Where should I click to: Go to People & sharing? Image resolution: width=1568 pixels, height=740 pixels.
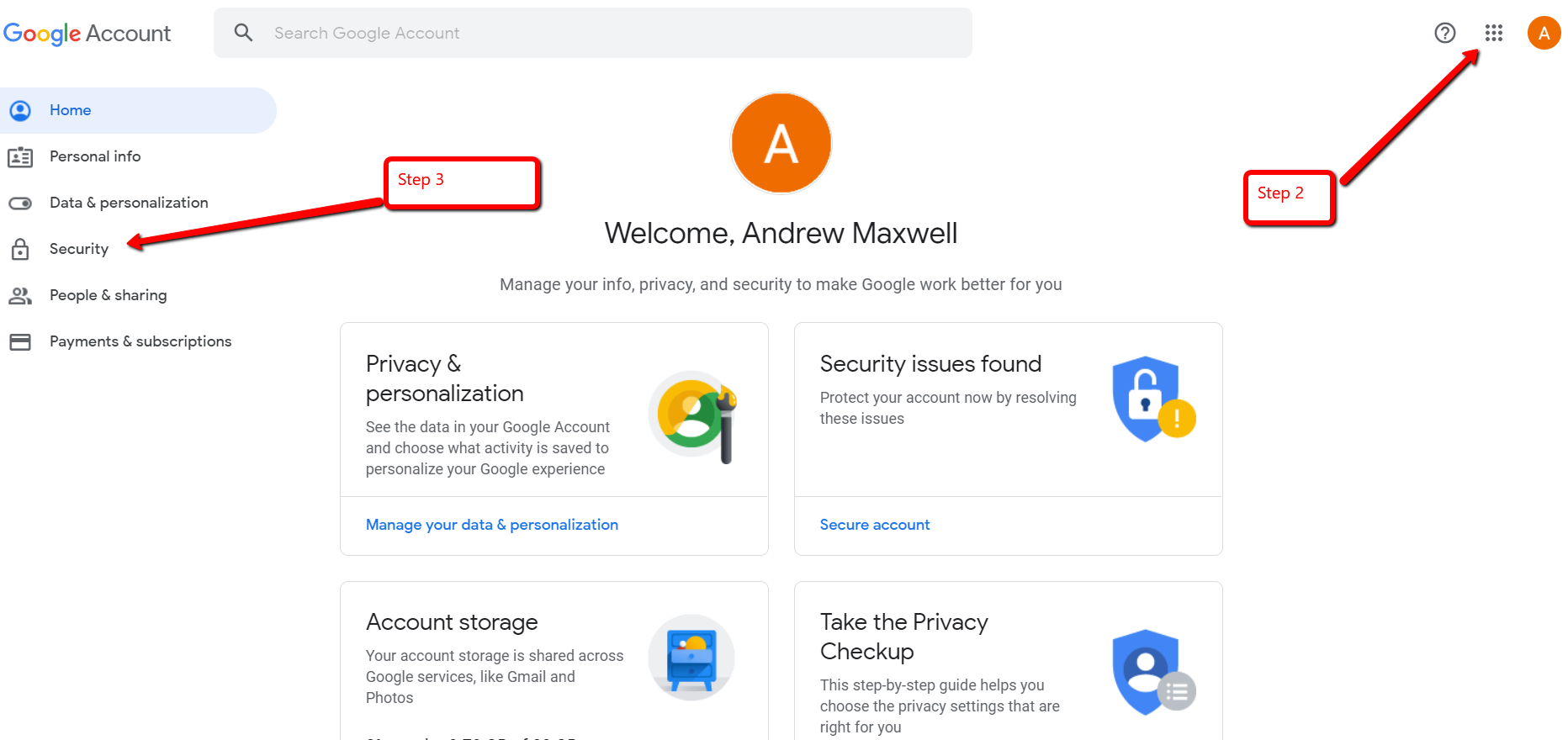109,295
